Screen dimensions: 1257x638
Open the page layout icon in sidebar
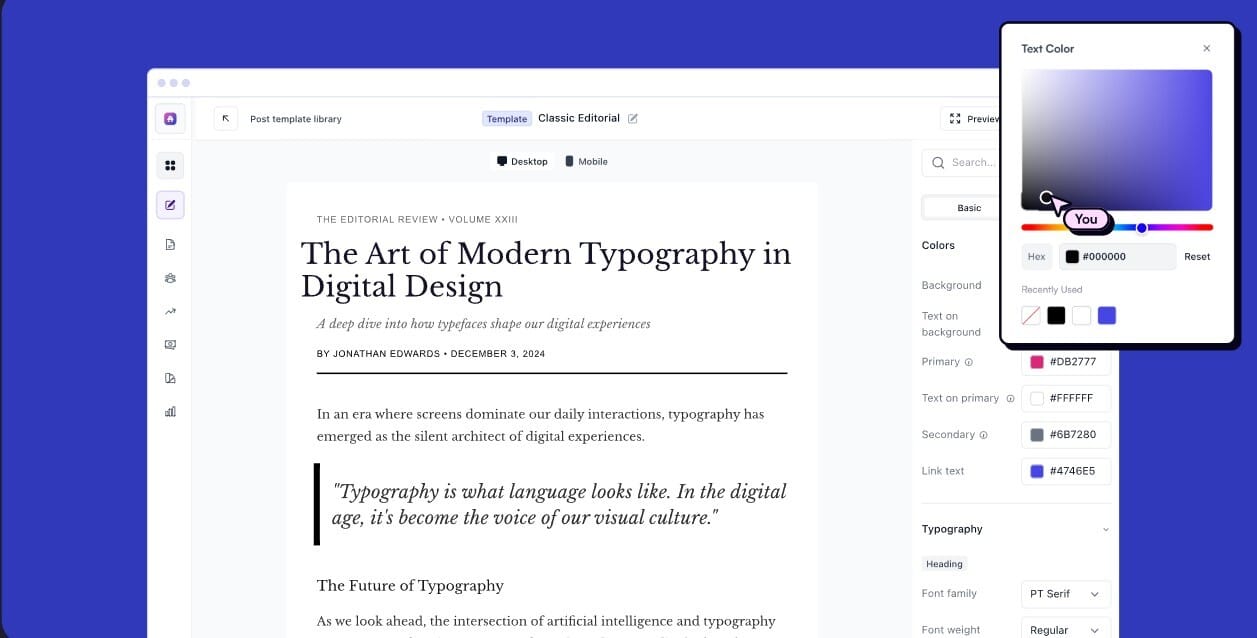[170, 378]
